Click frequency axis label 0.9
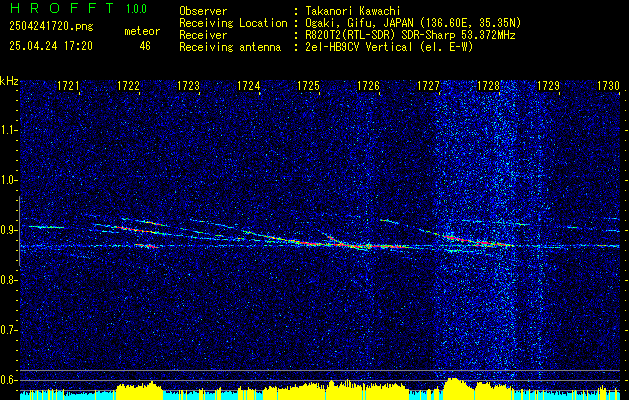The image size is (629, 400). tap(8, 230)
